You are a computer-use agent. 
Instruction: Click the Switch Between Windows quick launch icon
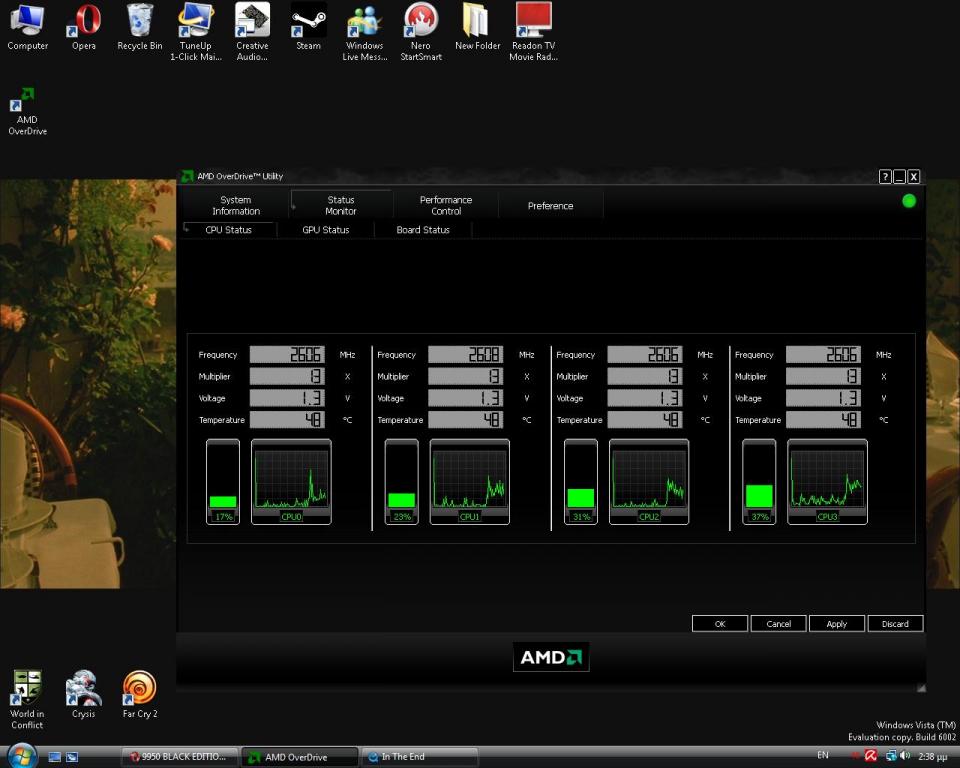pyautogui.click(x=72, y=757)
